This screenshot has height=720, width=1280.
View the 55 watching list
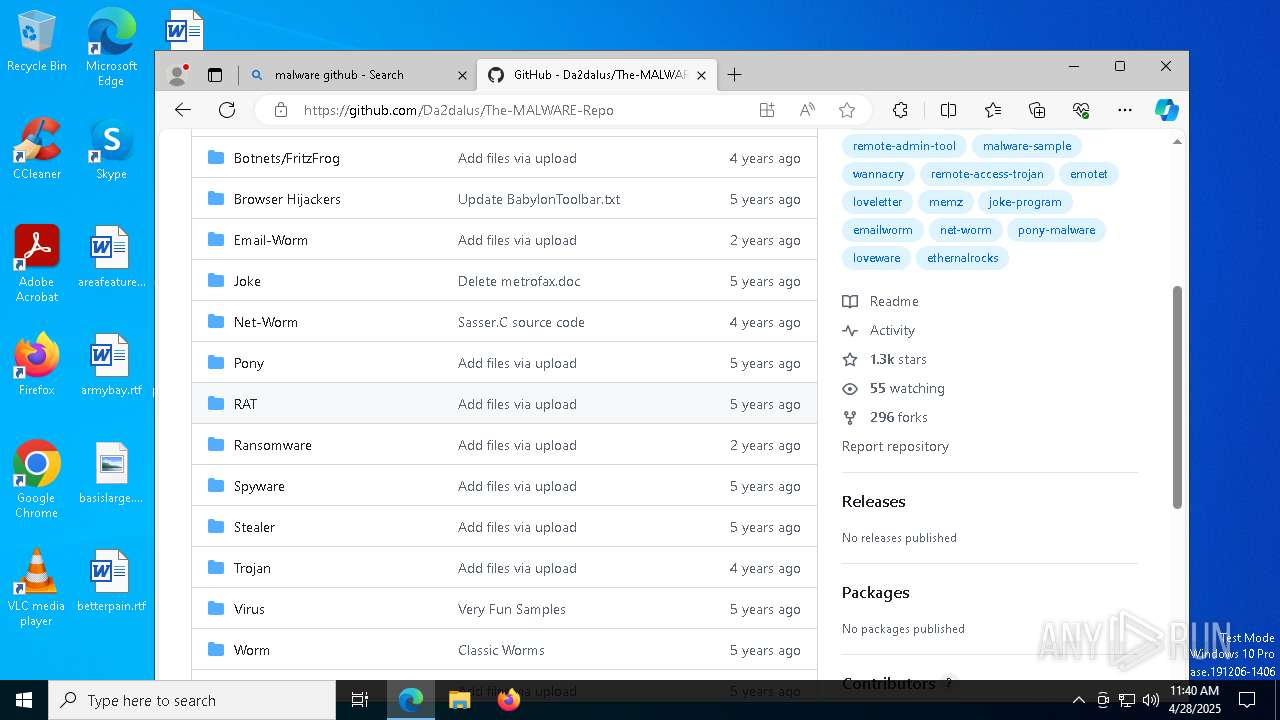(x=894, y=388)
